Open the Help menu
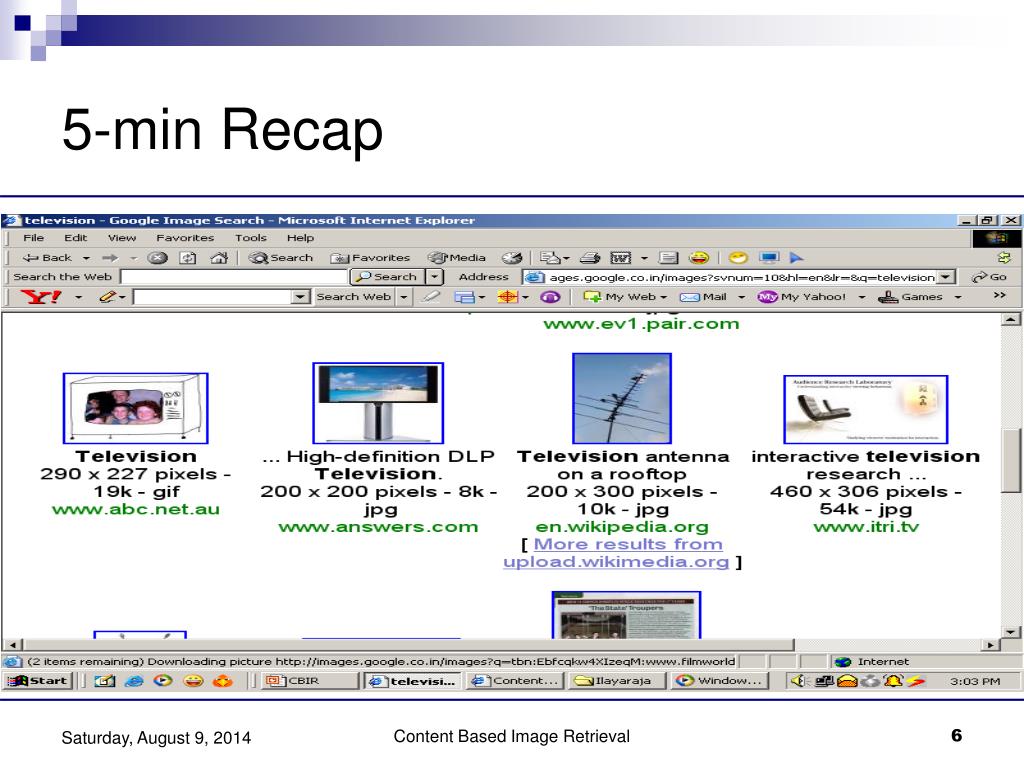The image size is (1024, 768). (x=300, y=238)
